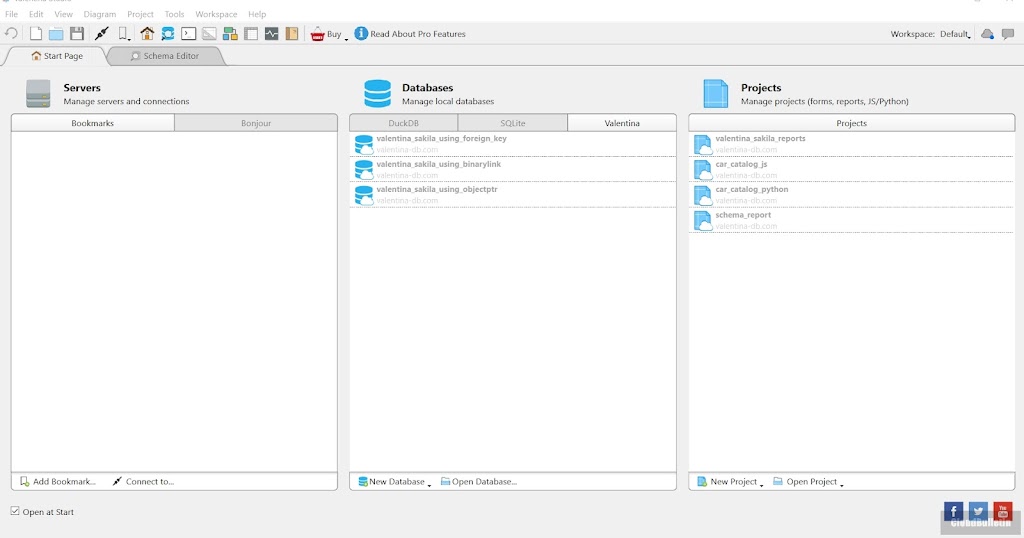
Task: Click the speech bubble feedback icon
Action: (1008, 34)
